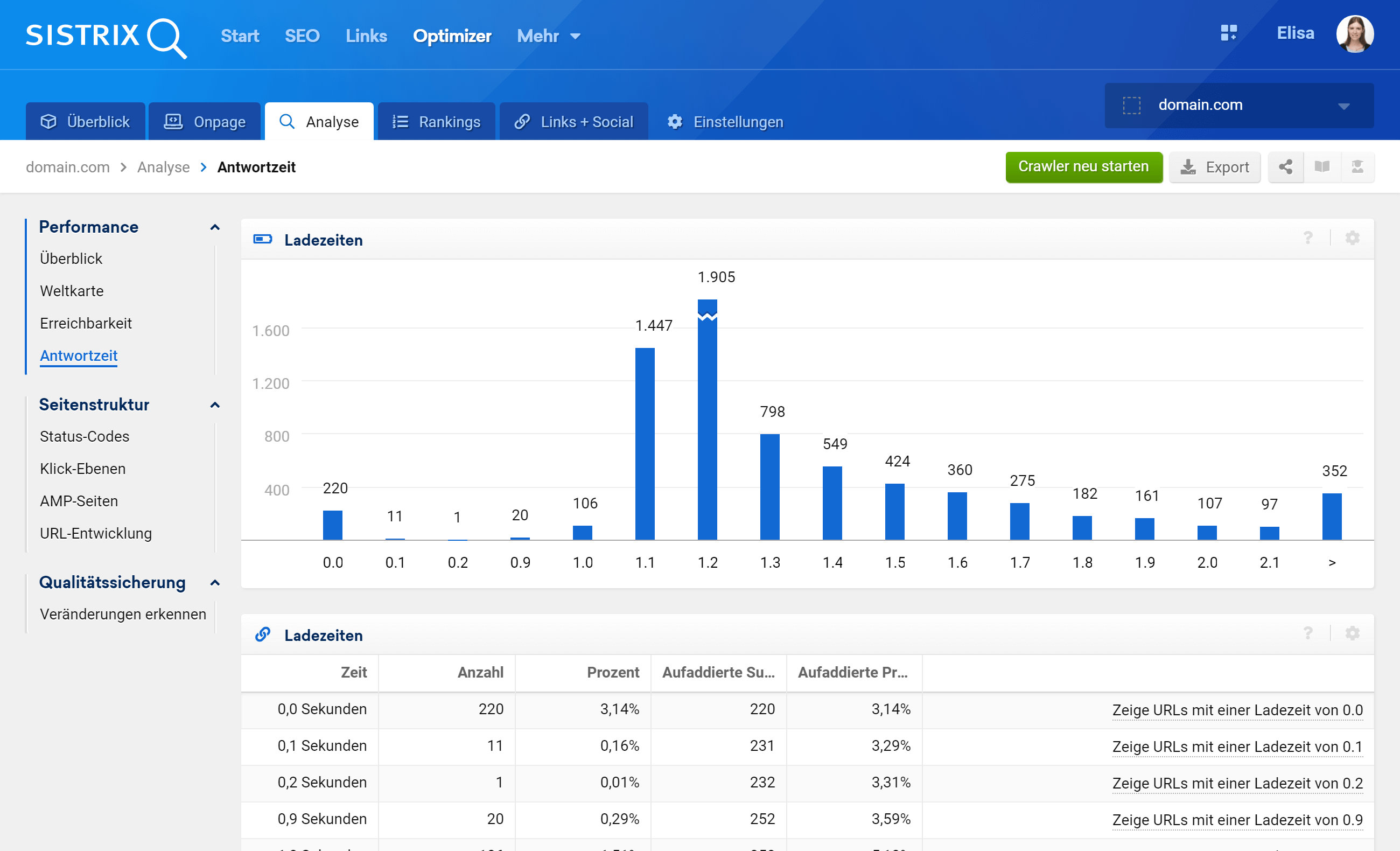This screenshot has height=851, width=1400.
Task: Click the share icon in the toolbar
Action: pos(1286,167)
